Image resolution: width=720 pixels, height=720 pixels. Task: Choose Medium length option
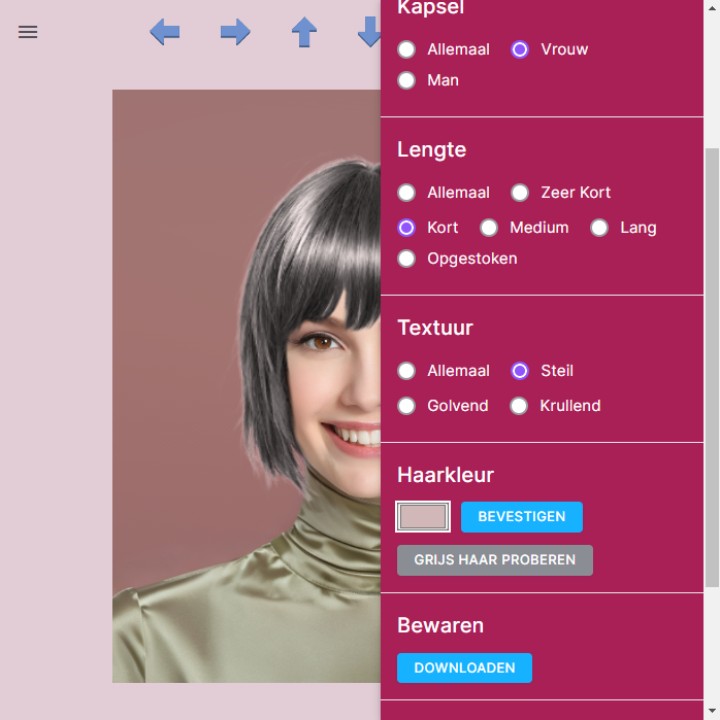point(489,227)
